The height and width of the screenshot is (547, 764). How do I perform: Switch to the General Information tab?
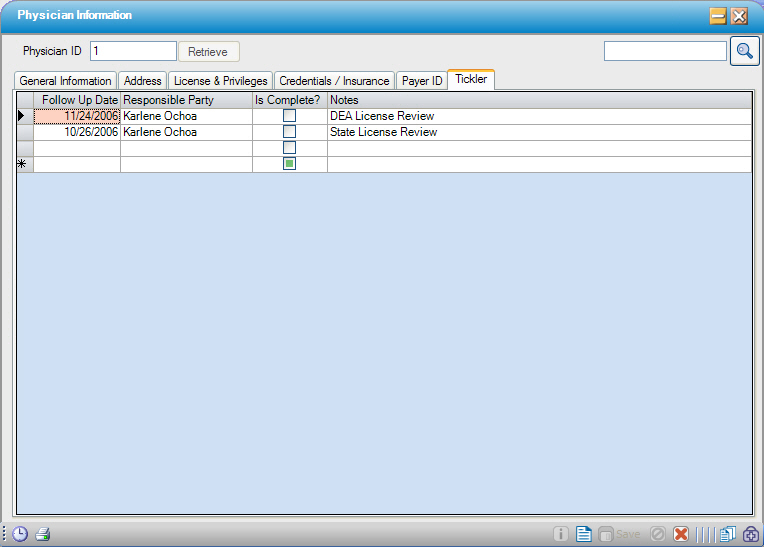65,81
